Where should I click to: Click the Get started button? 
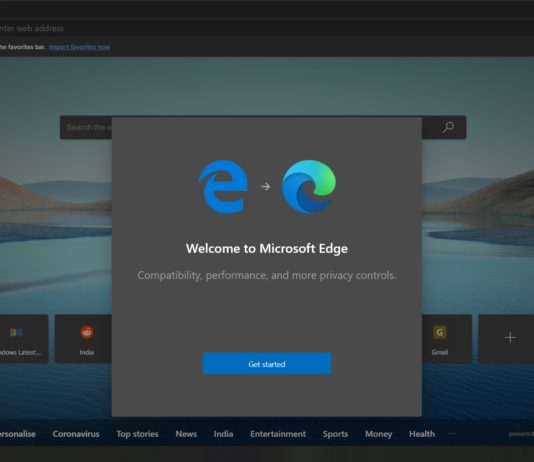(267, 363)
